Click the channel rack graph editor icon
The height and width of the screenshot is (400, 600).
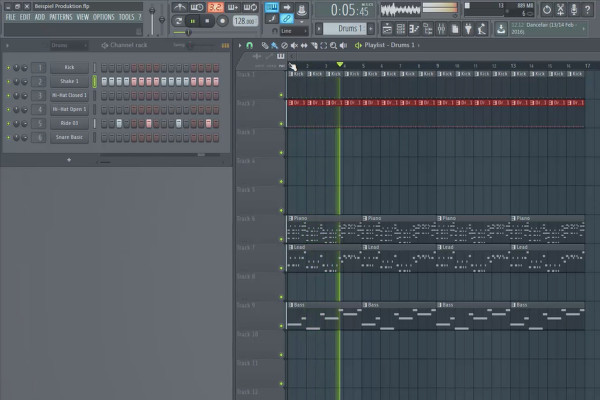225,45
